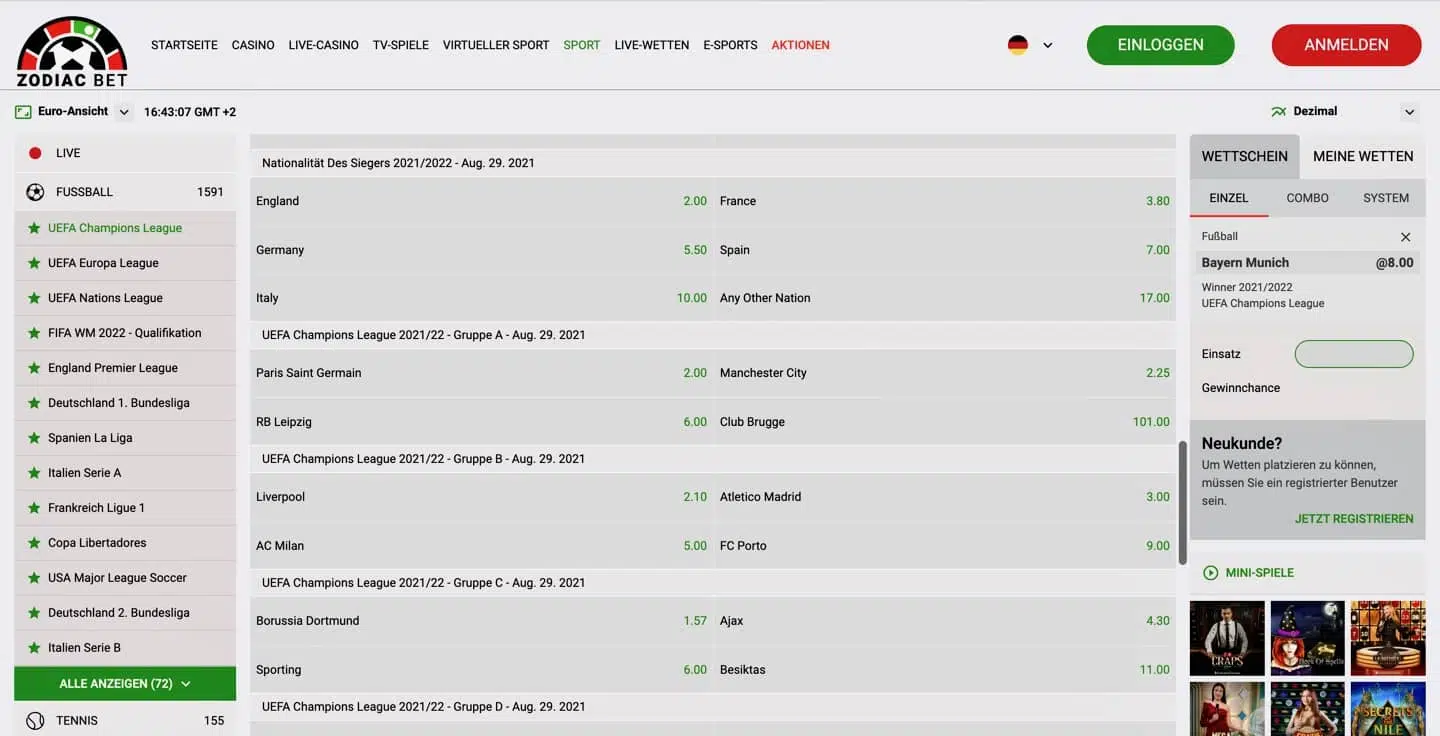Select the Combo bet type tab

pyautogui.click(x=1308, y=198)
